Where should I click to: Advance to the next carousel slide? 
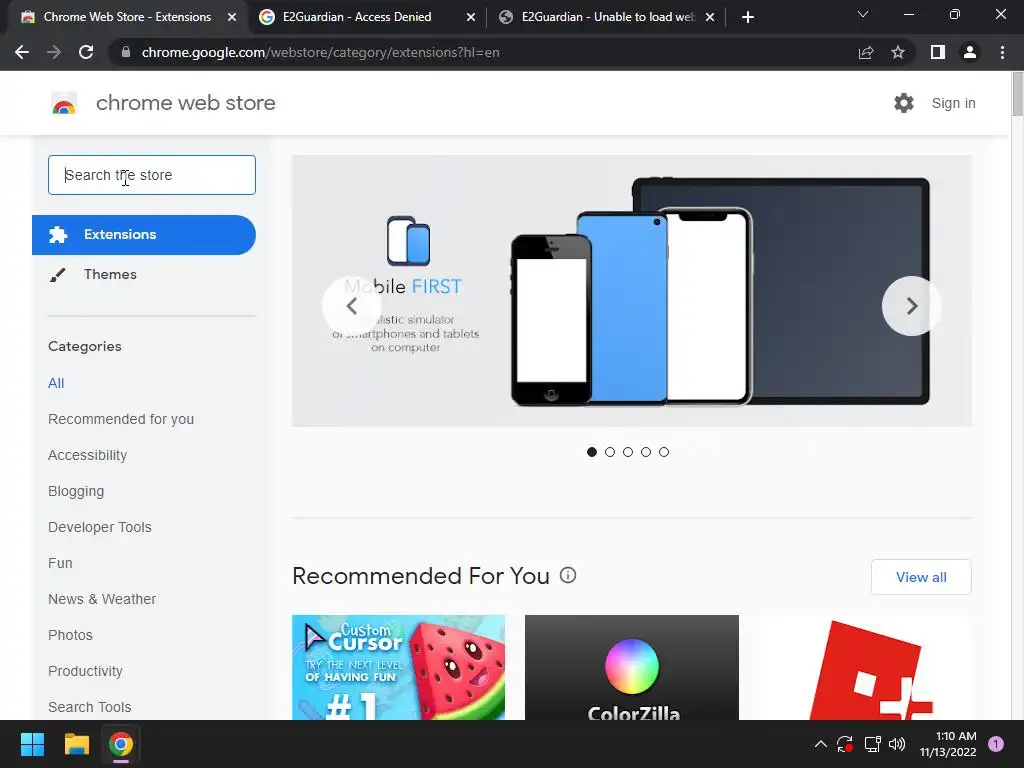pos(912,306)
